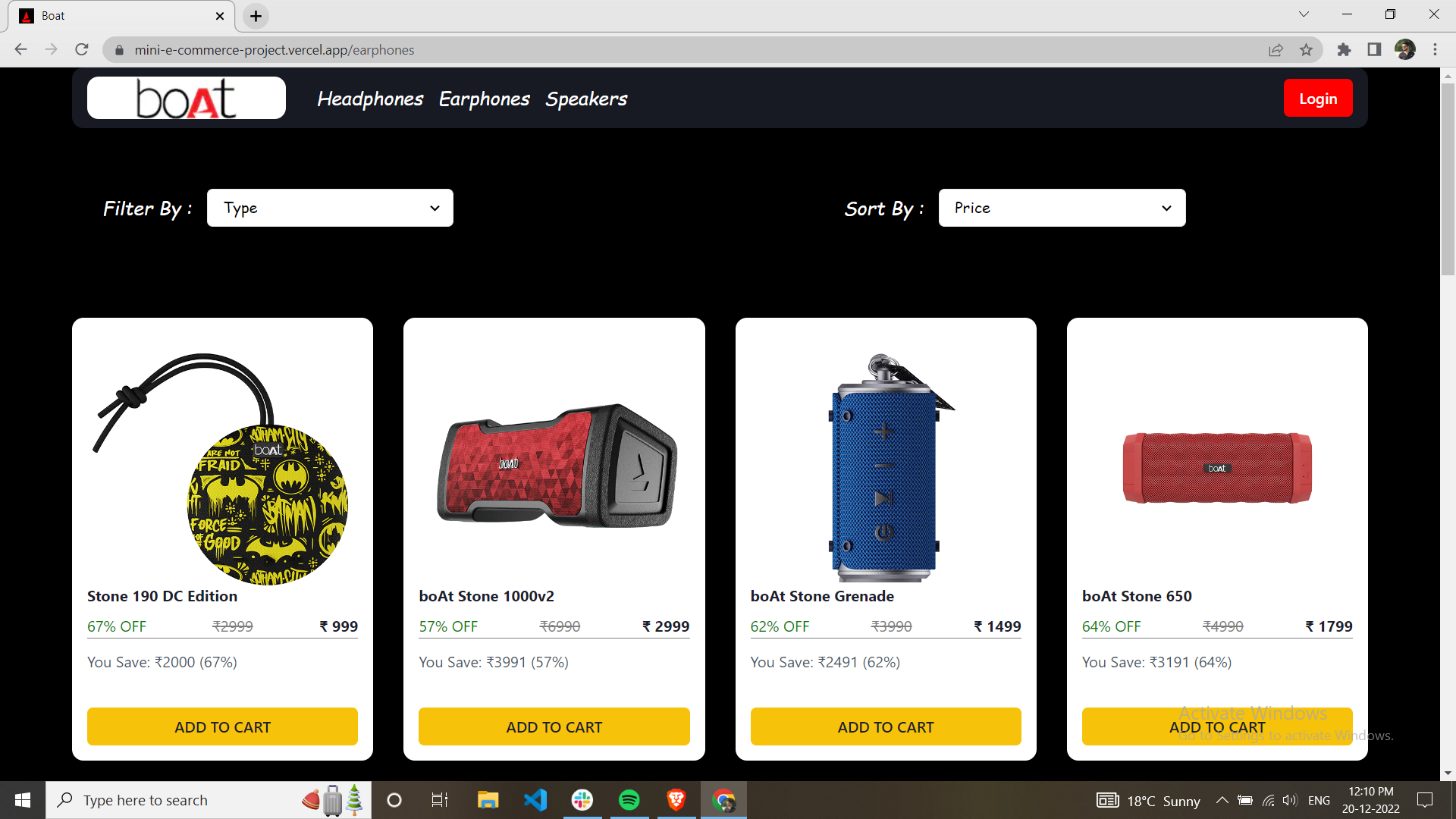Screen dimensions: 1456x819
Task: Click the notifications icon in system tray
Action: pos(1424,800)
